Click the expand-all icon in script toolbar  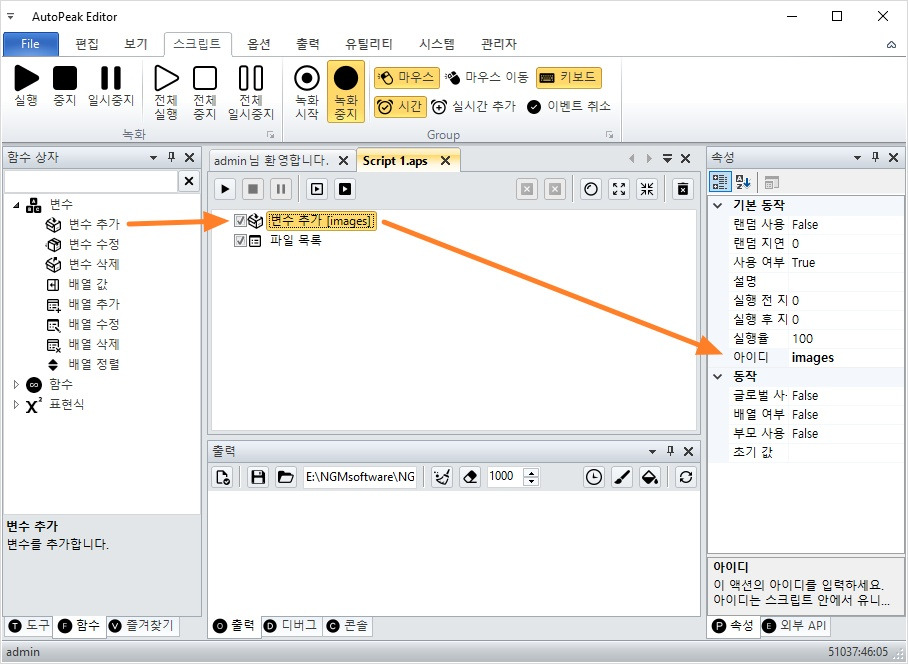[619, 189]
